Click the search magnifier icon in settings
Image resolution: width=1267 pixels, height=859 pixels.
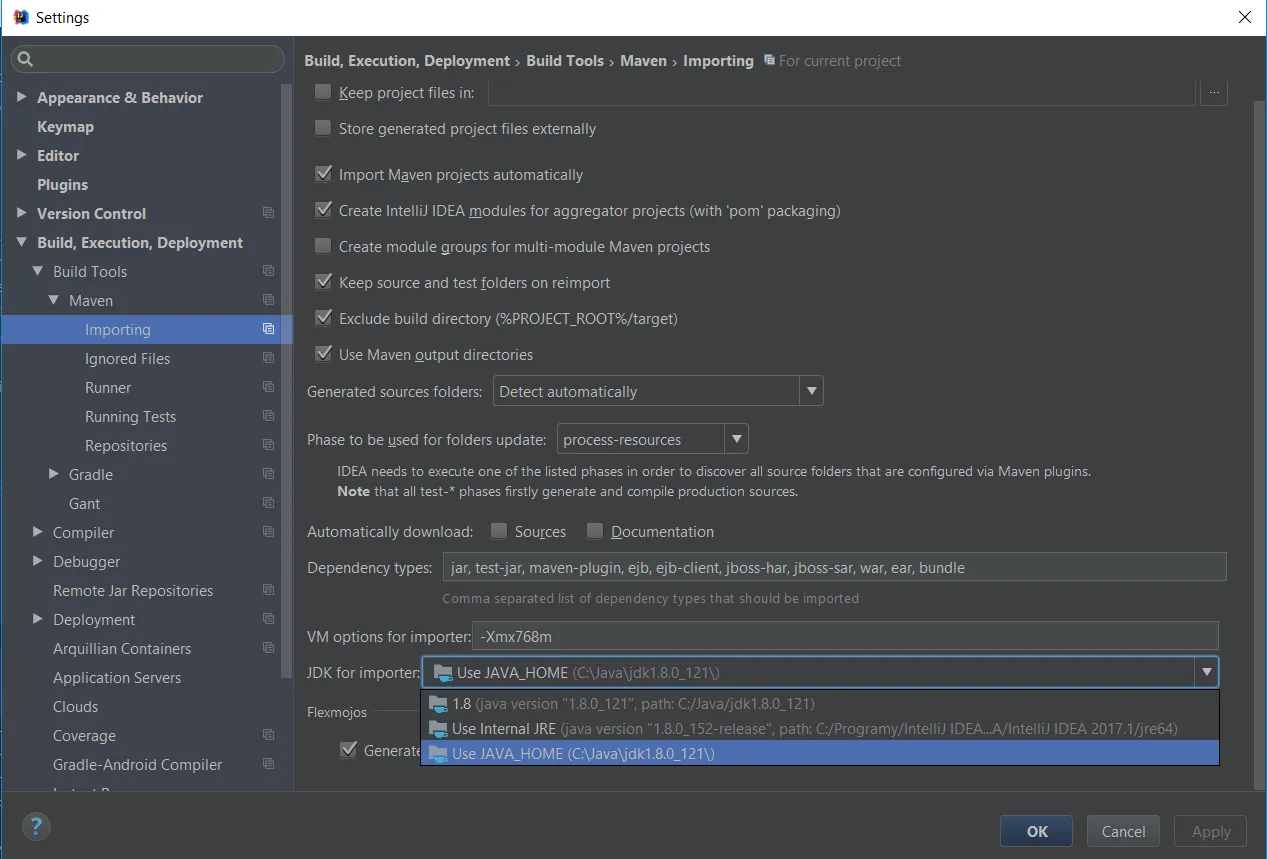[26, 60]
